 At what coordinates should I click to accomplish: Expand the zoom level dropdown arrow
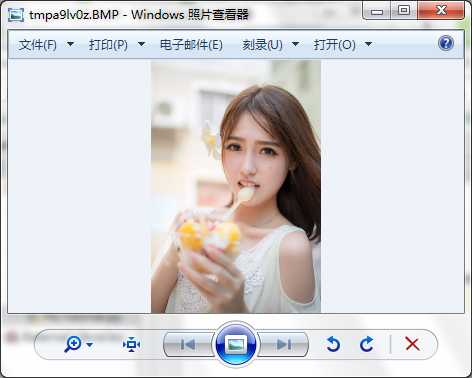(x=90, y=344)
